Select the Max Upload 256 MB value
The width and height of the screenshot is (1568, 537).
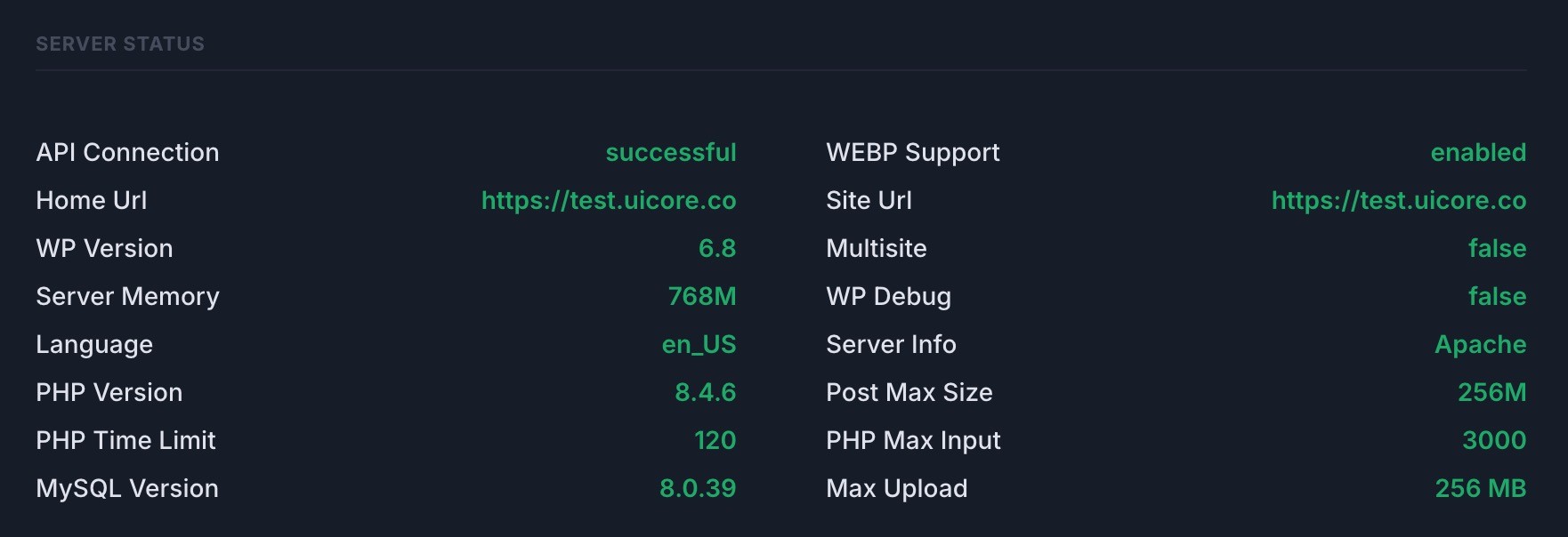click(x=1481, y=488)
